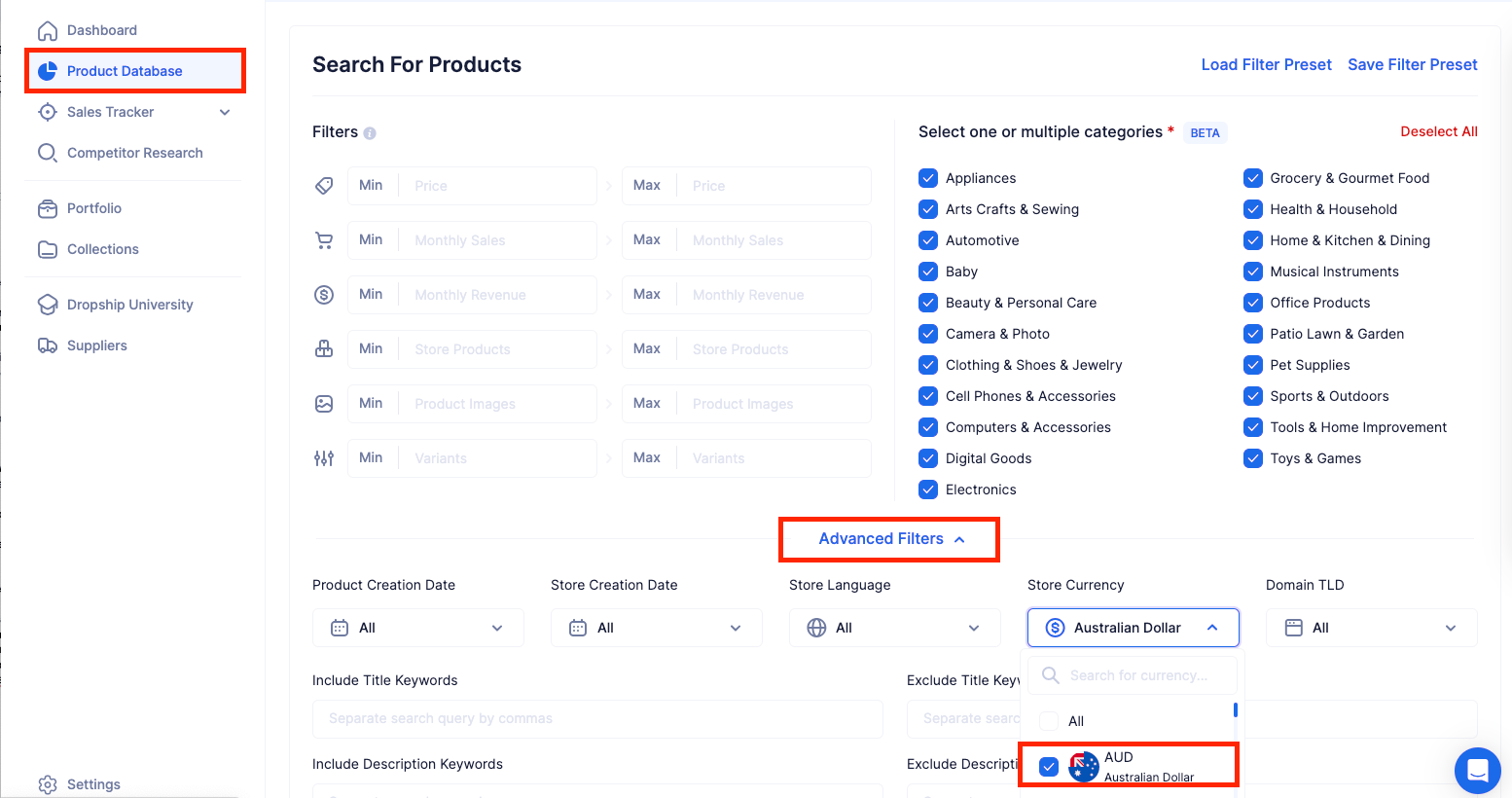Screen dimensions: 1512x798
Task: Open the chat support bubble
Action: (1477, 771)
